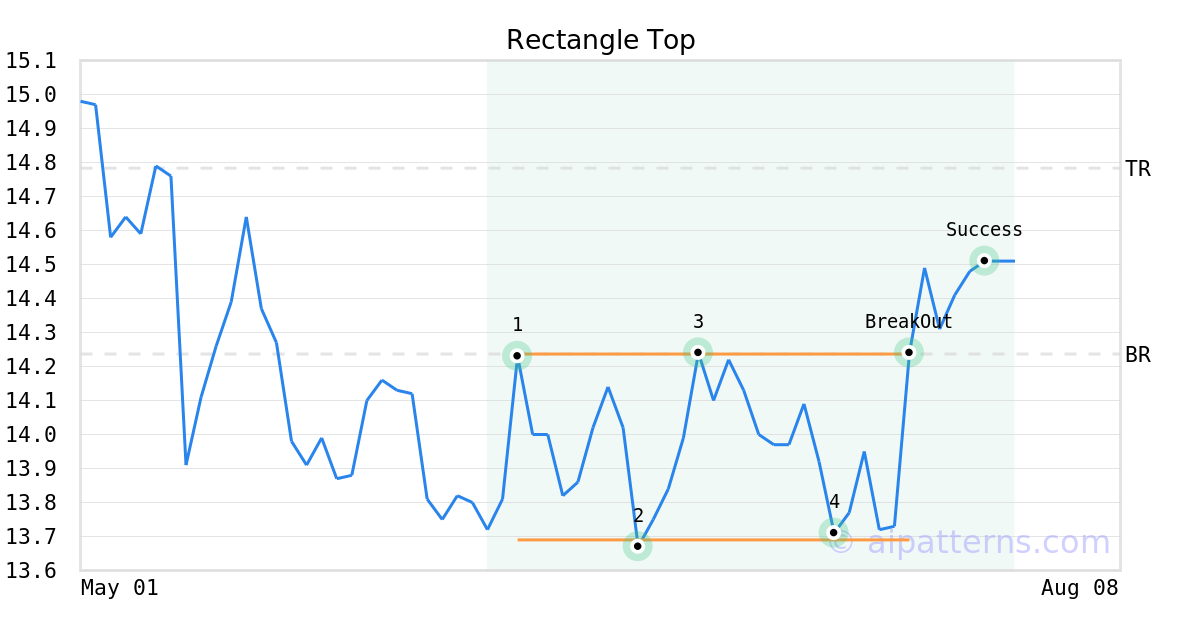Click the BreakOut point marker
Viewport: 1200px width, 630px height.
pos(908,352)
